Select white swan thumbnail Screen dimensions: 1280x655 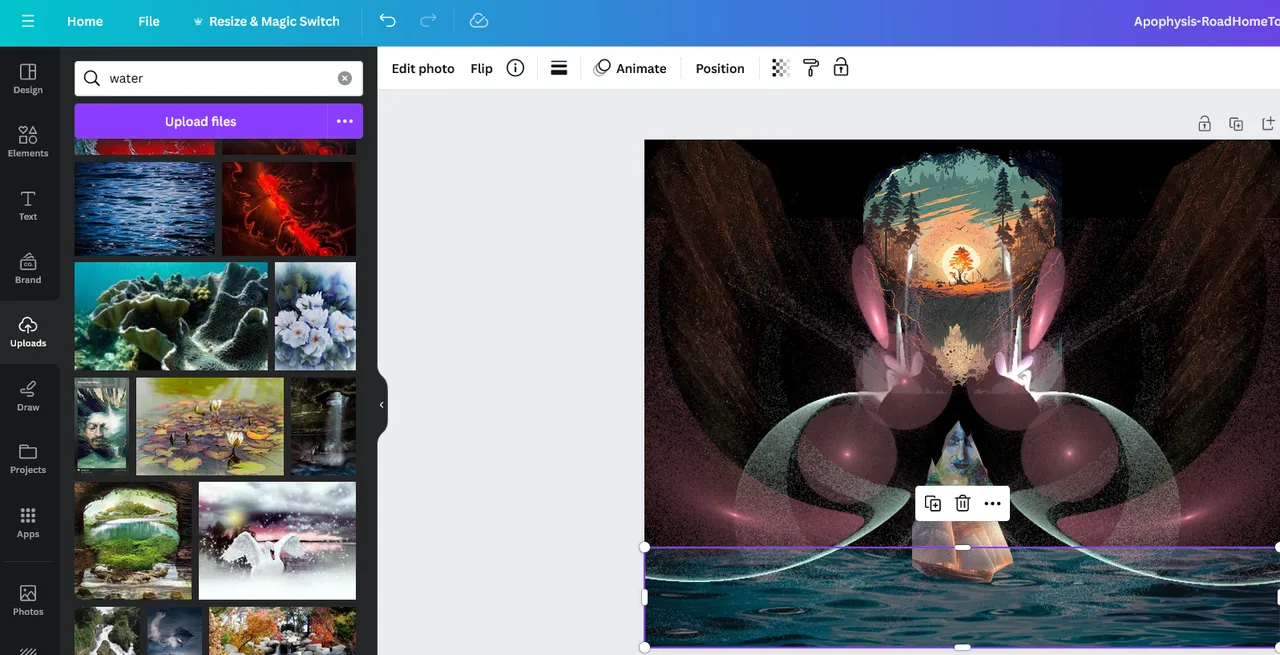click(x=277, y=540)
